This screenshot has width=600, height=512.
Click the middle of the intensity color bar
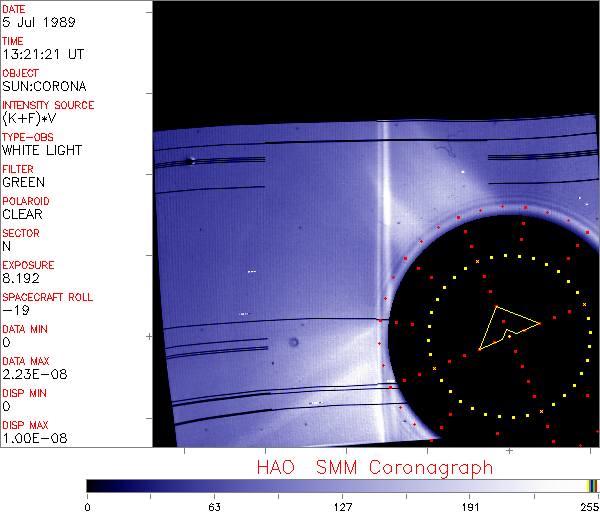(x=340, y=485)
